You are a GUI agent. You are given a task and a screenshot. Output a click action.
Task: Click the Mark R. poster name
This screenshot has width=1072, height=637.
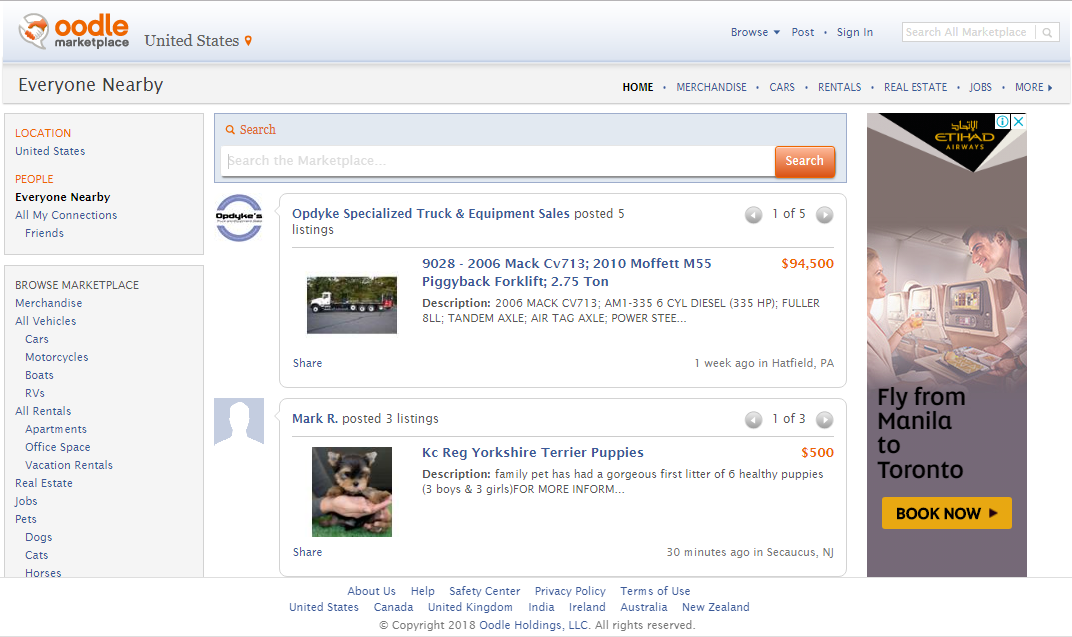click(x=314, y=418)
